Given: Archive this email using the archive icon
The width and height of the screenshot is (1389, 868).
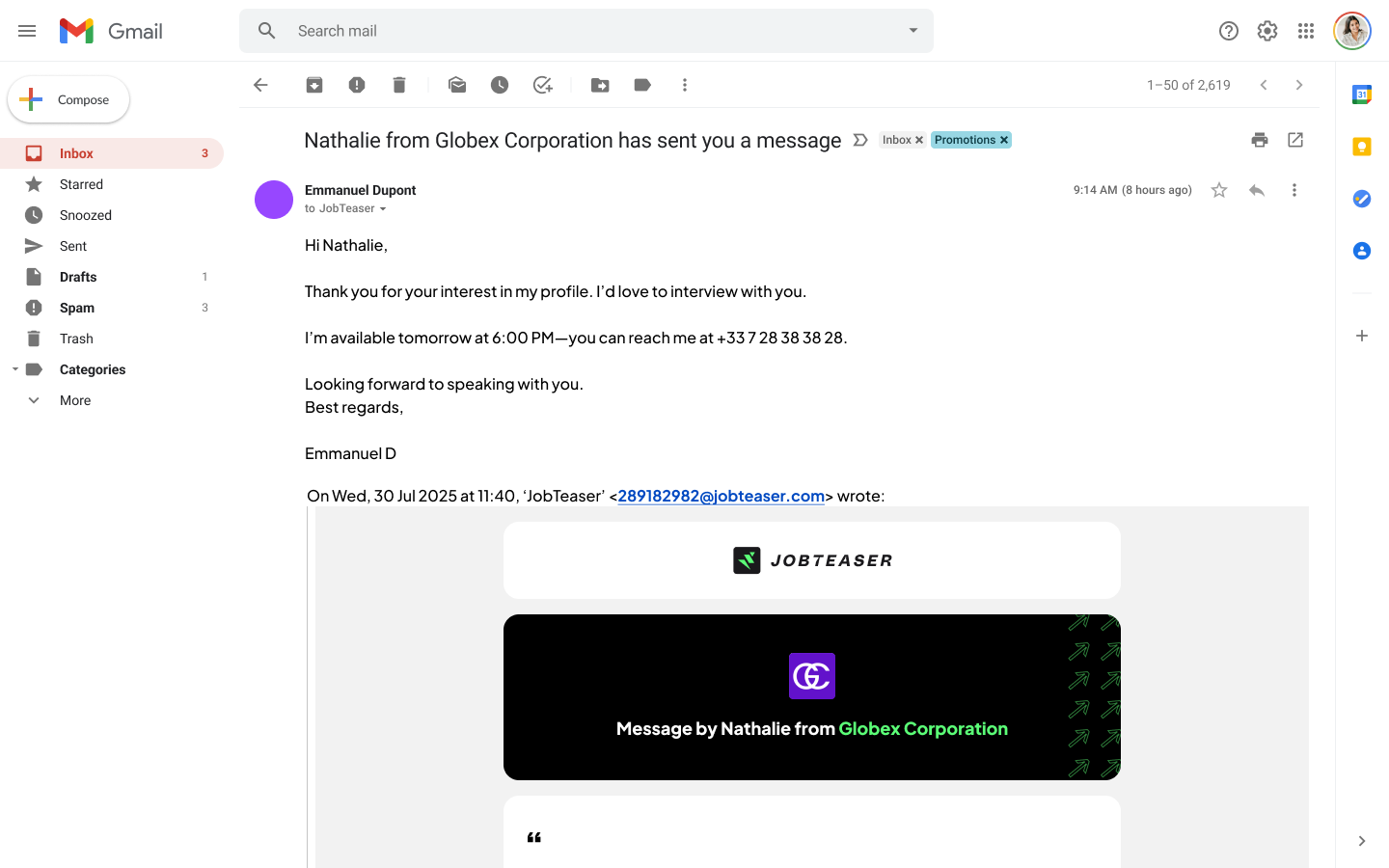Looking at the screenshot, I should click(314, 85).
